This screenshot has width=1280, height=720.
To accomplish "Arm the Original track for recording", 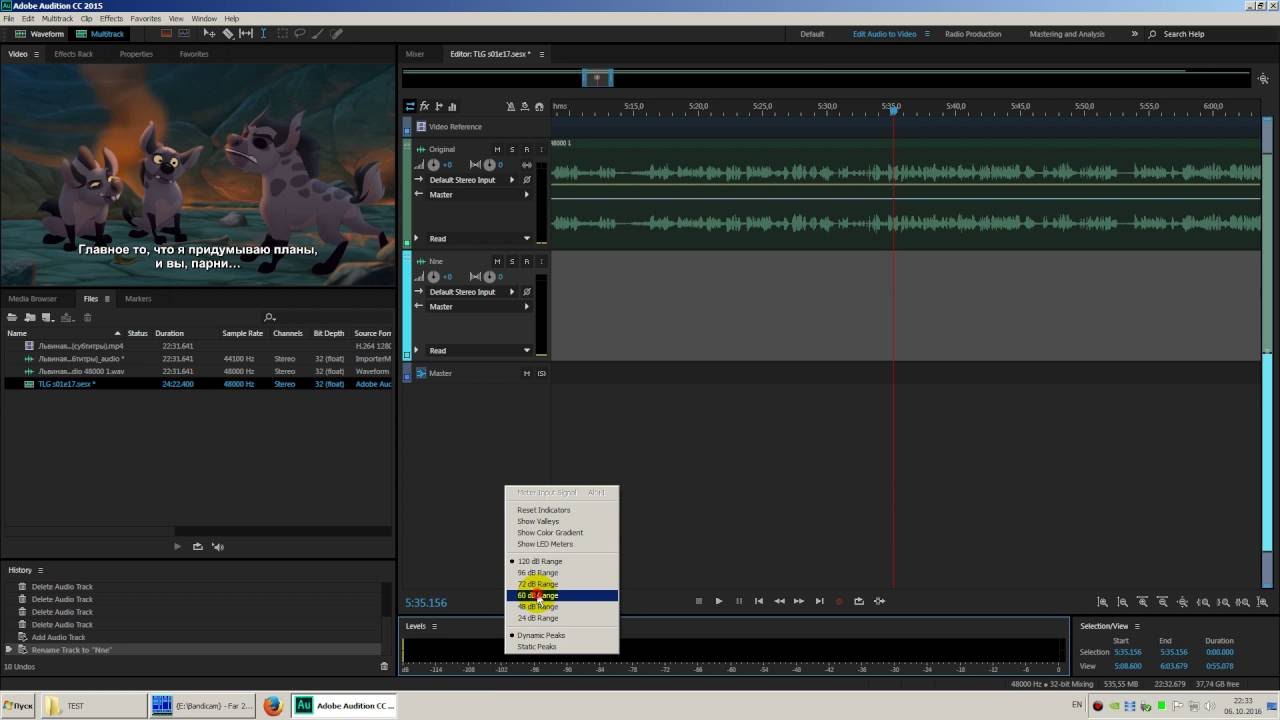I will [x=526, y=150].
